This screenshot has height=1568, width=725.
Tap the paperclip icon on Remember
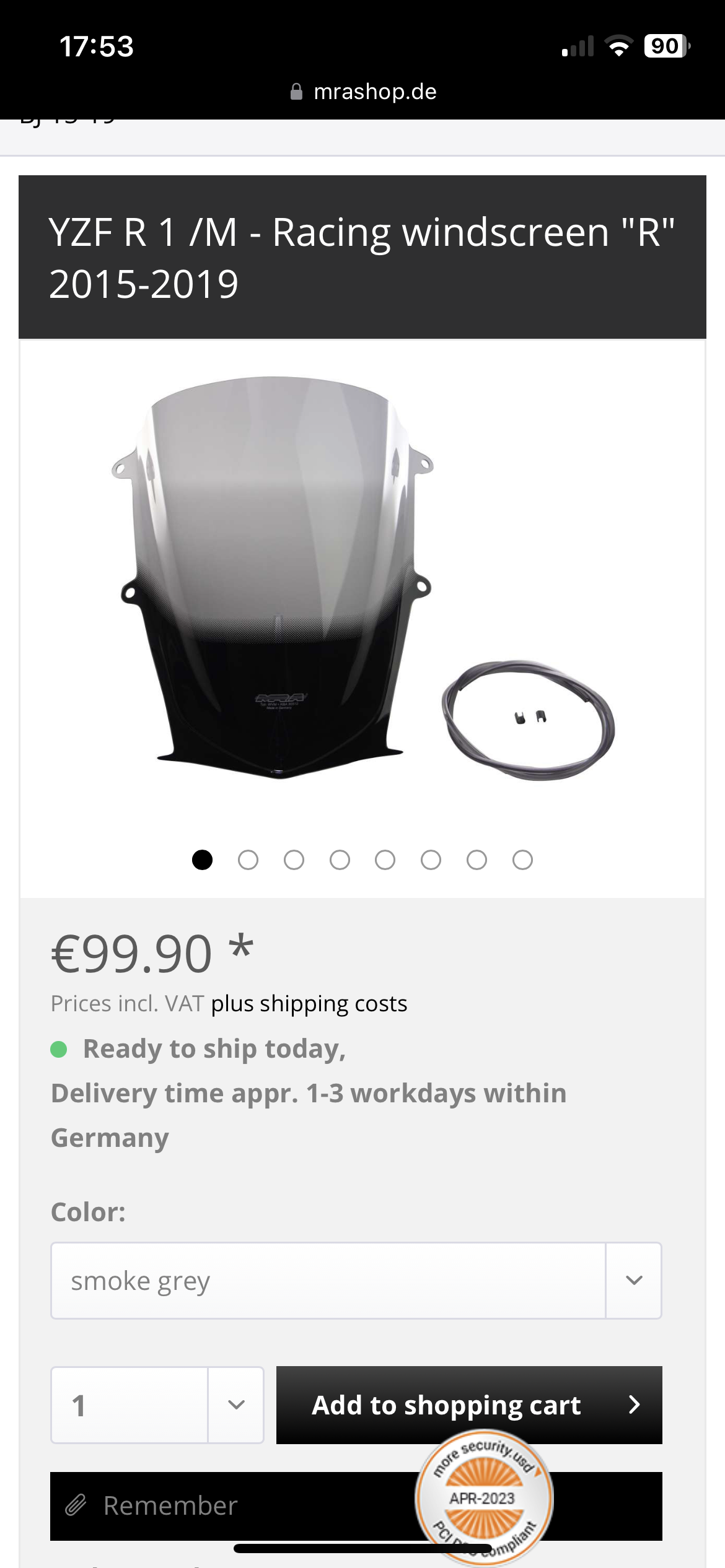(x=76, y=1505)
